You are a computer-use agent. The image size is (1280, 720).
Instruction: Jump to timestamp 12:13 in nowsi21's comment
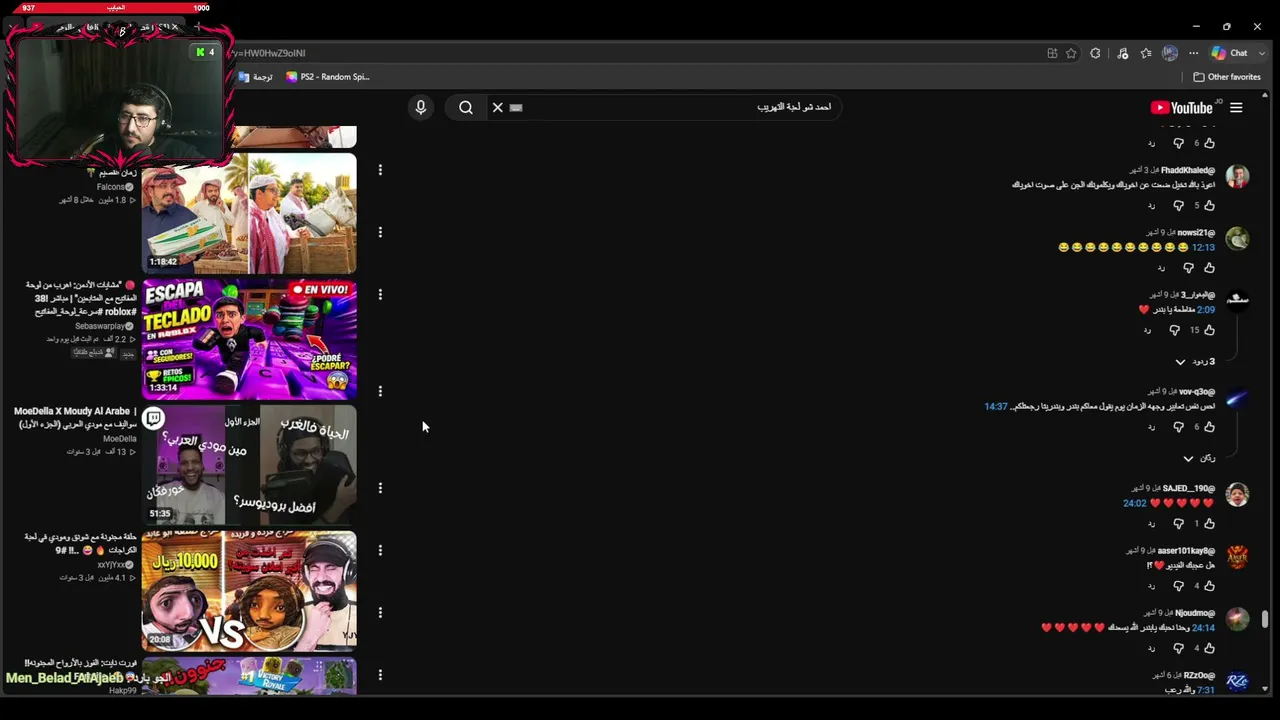pyautogui.click(x=1203, y=247)
